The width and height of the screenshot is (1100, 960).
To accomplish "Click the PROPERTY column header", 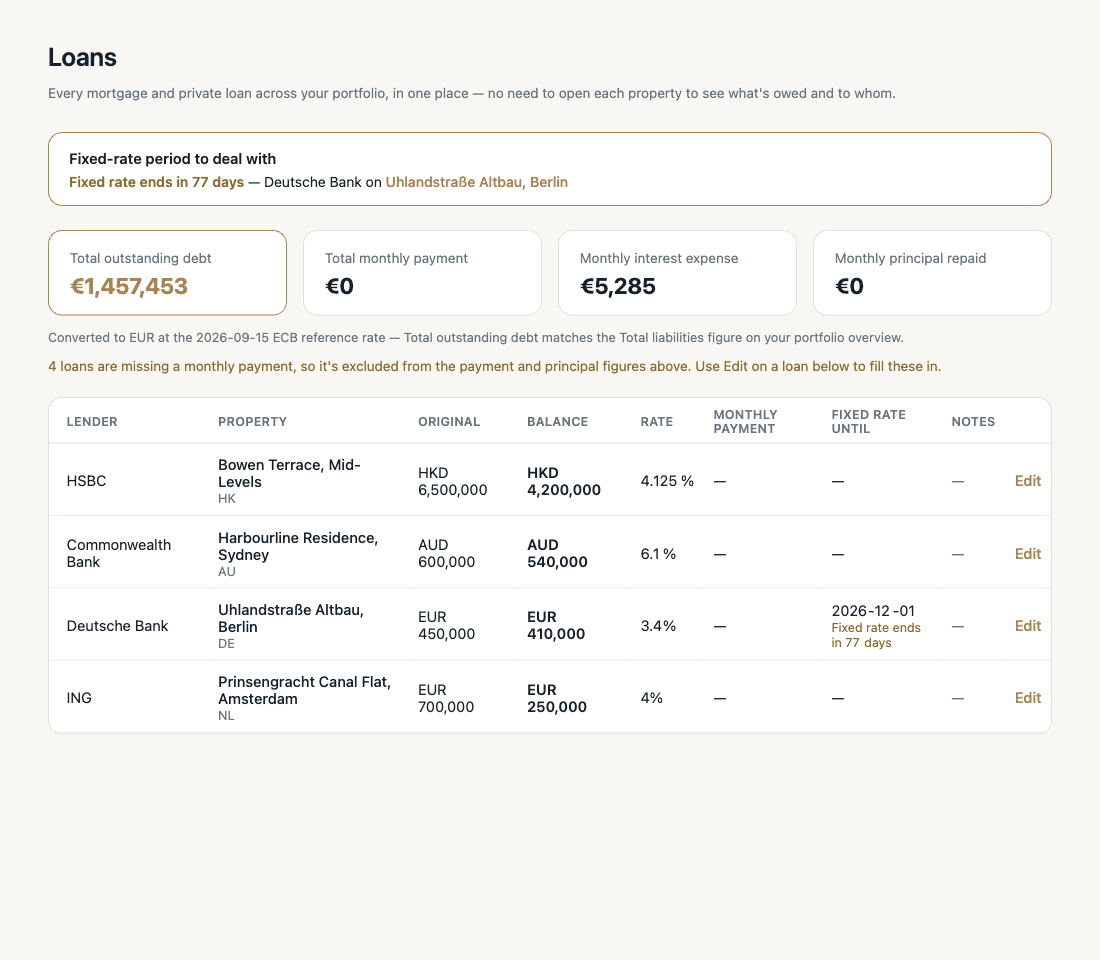I will pyautogui.click(x=253, y=422).
